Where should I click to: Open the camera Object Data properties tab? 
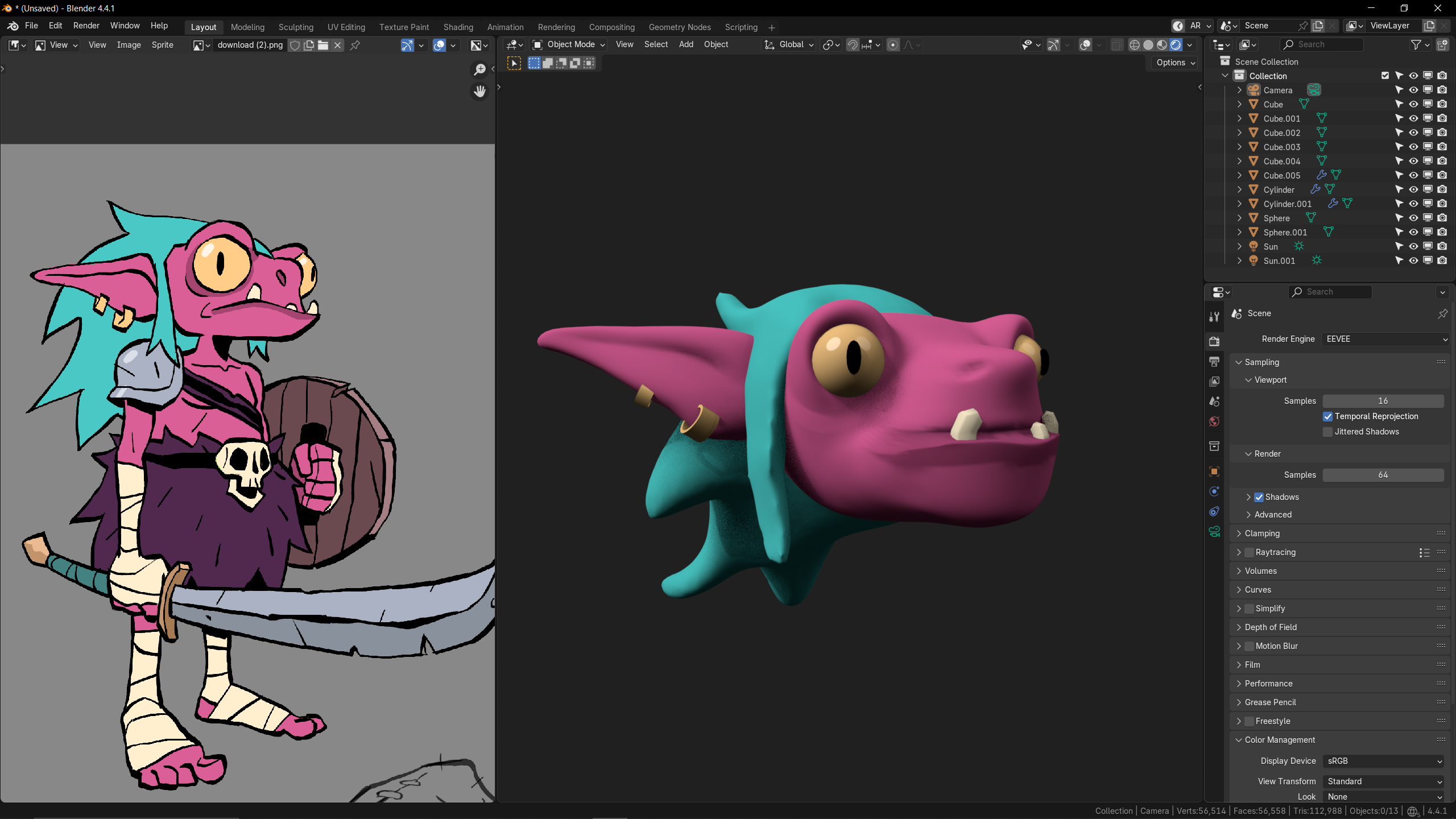tap(1214, 532)
